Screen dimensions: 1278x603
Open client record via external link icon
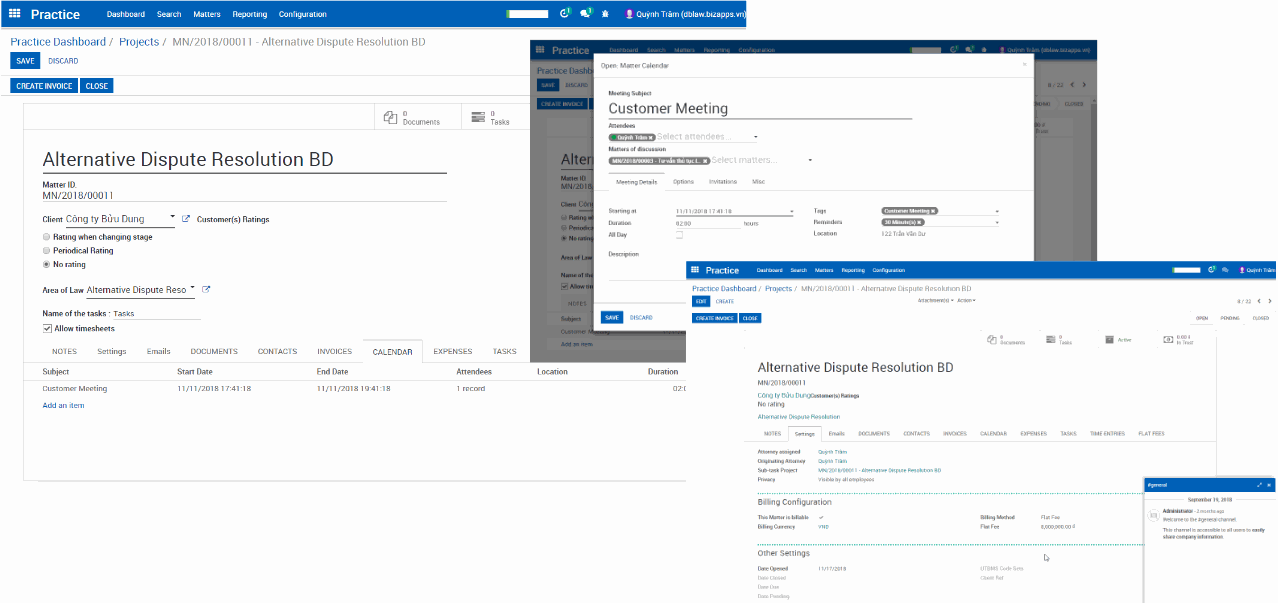[x=184, y=218]
